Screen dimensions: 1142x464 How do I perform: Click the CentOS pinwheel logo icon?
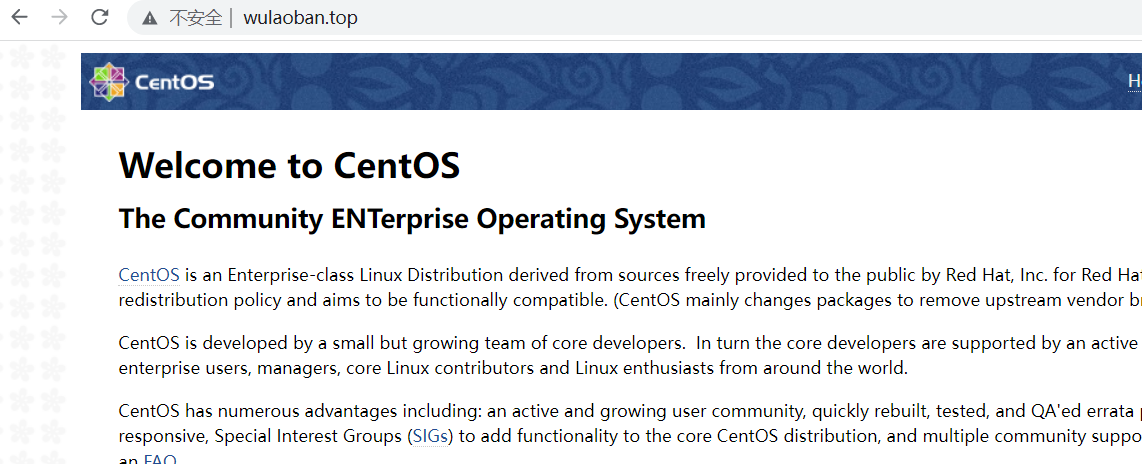tap(108, 82)
